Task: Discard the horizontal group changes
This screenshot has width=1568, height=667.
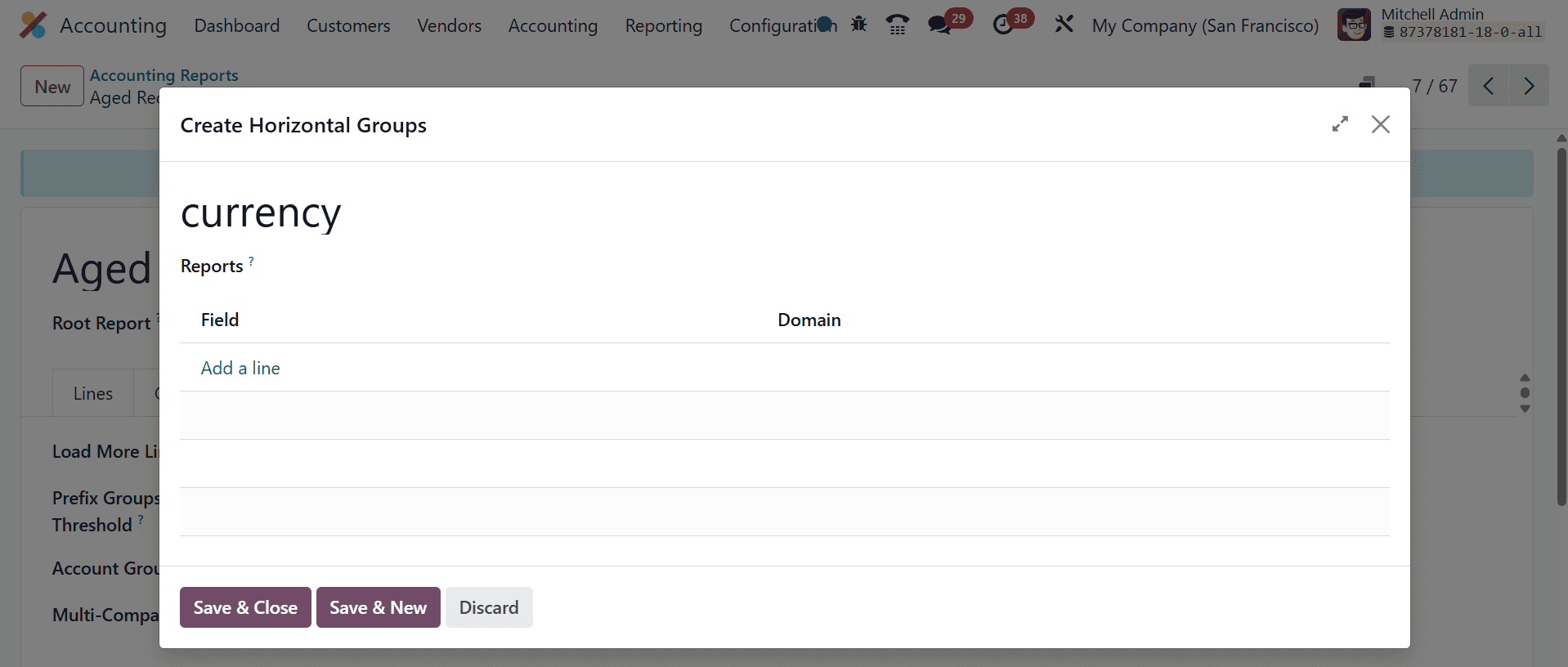Action: 489,607
